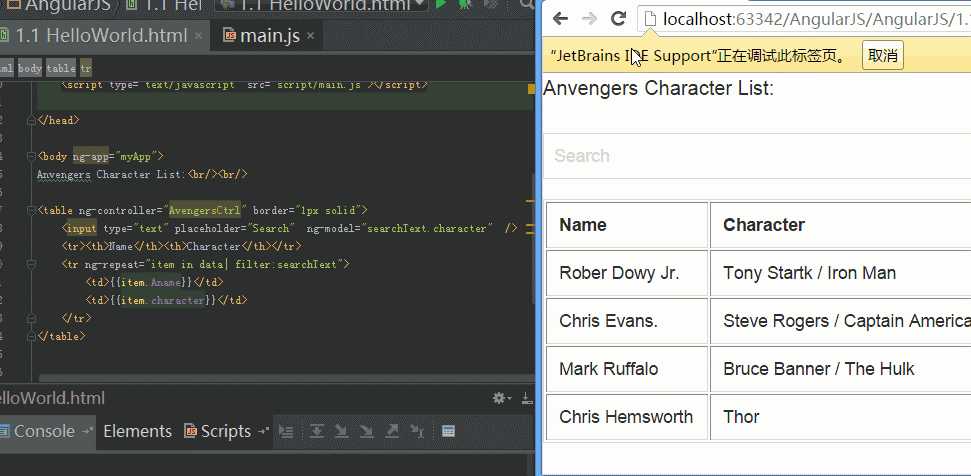Image resolution: width=971 pixels, height=476 pixels.
Task: Click the editor horizontal scrollbar
Action: tap(286, 378)
